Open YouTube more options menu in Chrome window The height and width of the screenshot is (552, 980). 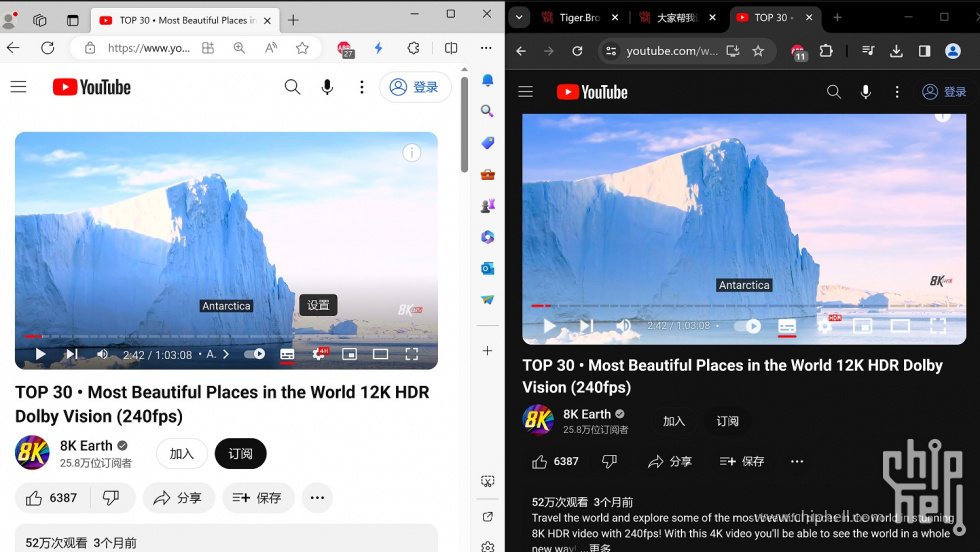coord(897,92)
